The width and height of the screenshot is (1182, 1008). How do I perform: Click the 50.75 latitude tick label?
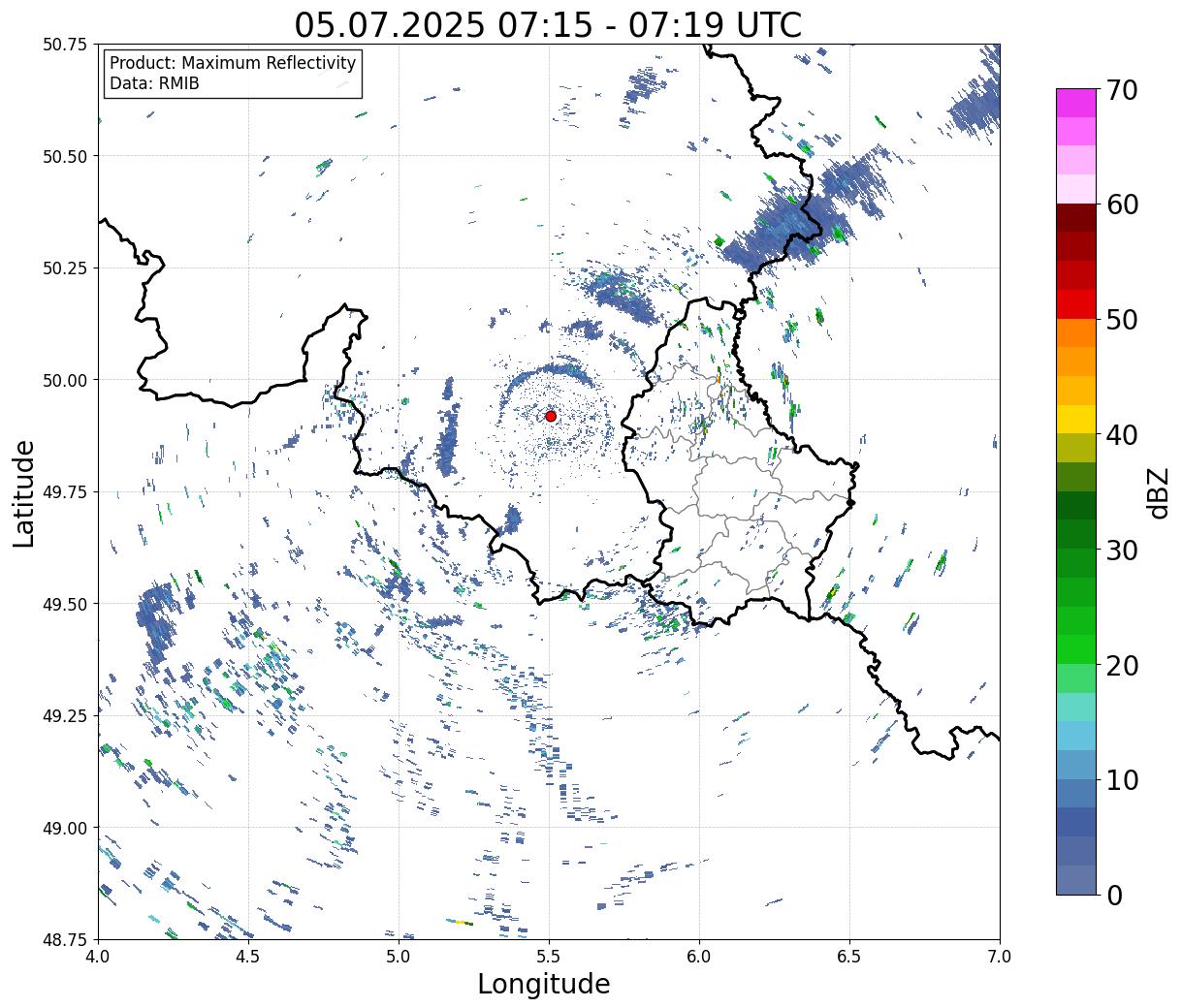(65, 45)
